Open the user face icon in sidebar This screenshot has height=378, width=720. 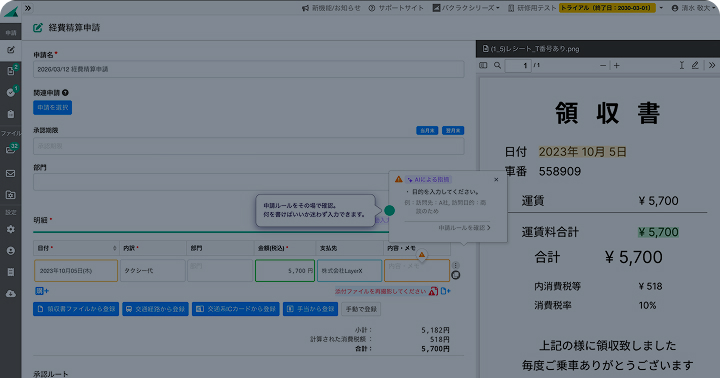pos(11,251)
